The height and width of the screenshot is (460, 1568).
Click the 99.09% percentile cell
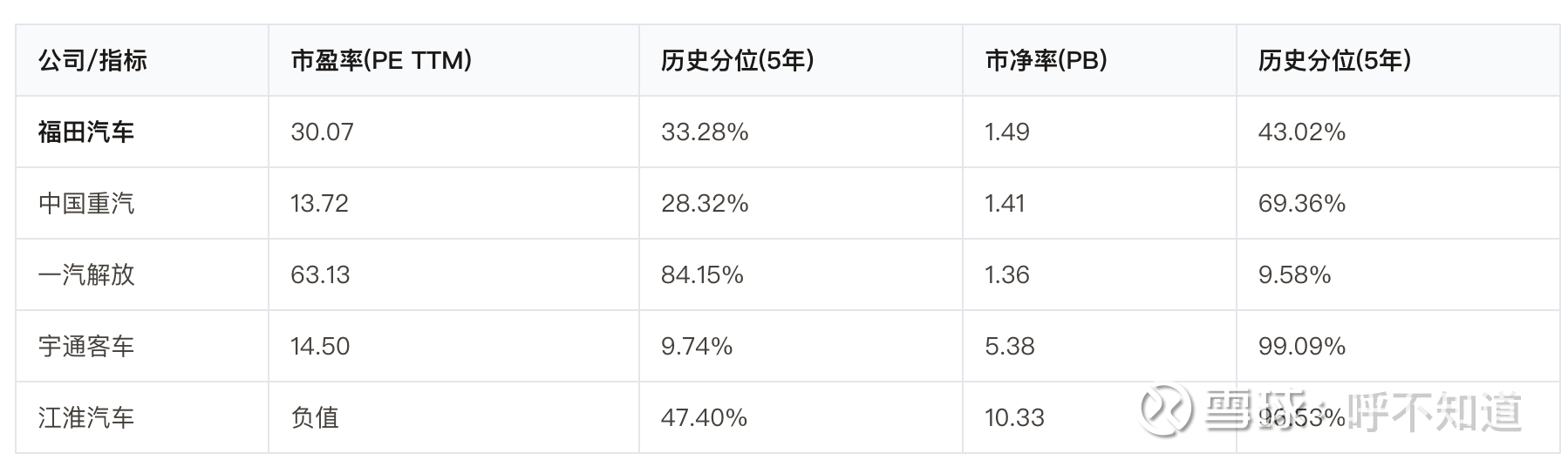(x=1301, y=346)
